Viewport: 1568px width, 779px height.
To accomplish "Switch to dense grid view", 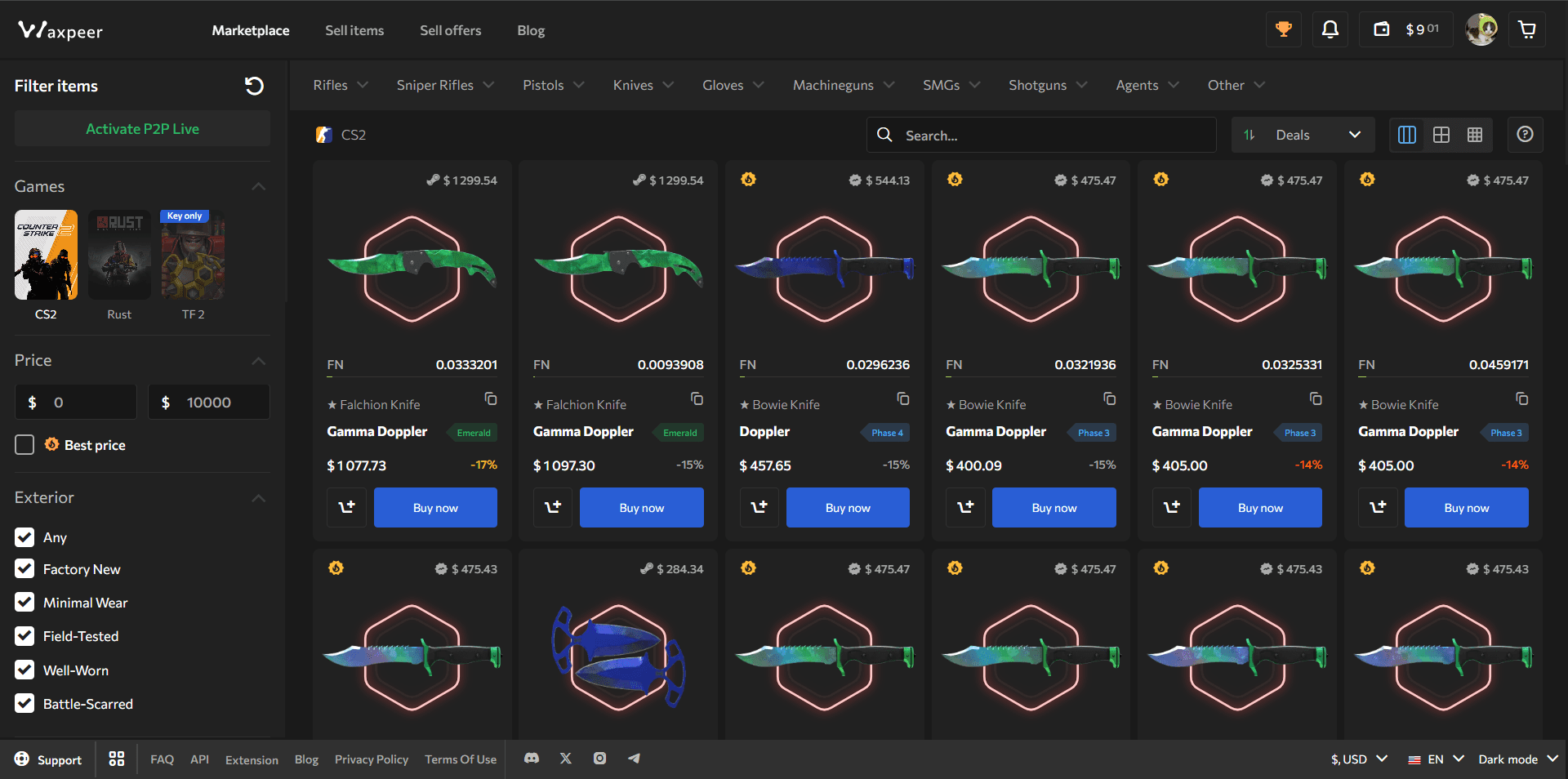I will click(x=1475, y=135).
